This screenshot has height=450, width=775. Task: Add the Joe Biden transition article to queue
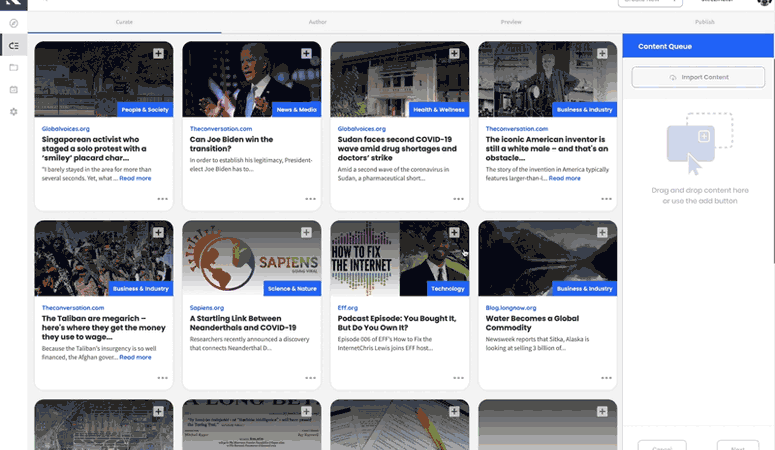[306, 53]
